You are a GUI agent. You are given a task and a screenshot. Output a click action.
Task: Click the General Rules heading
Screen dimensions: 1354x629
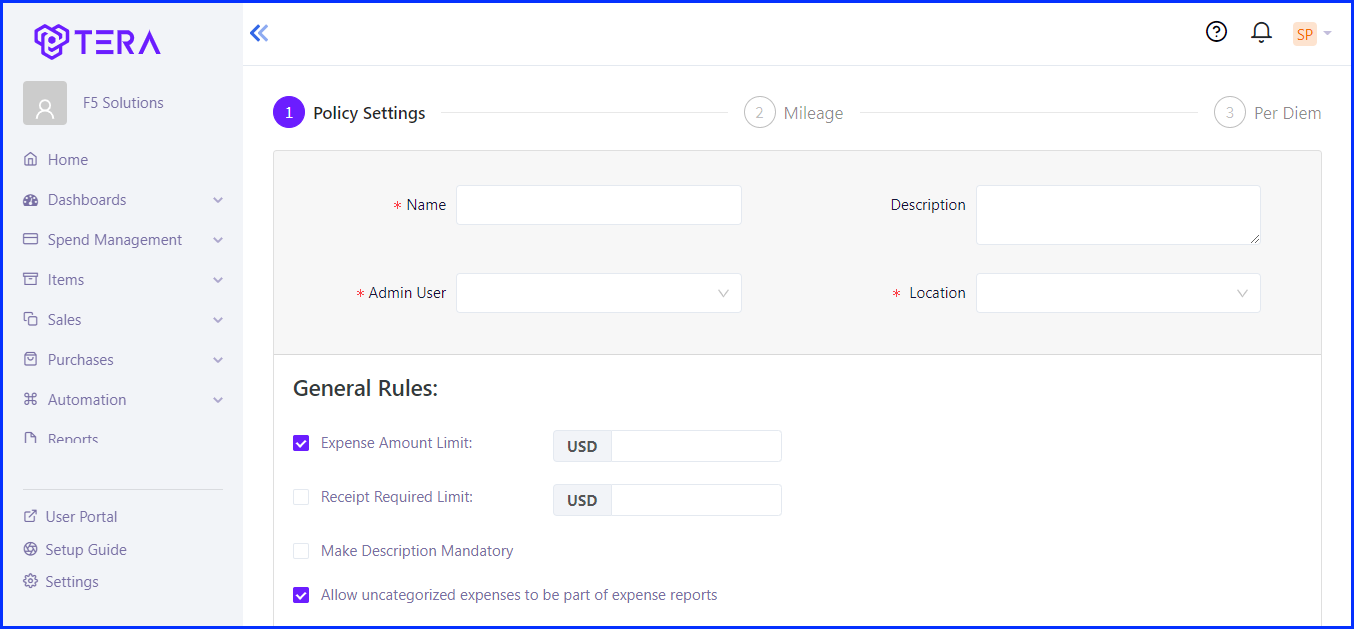366,388
